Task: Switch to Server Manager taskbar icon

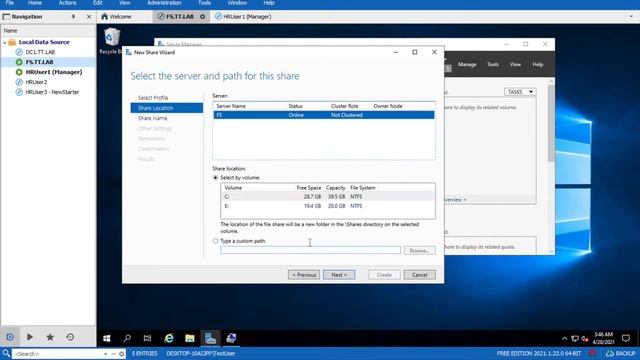Action: coord(210,338)
